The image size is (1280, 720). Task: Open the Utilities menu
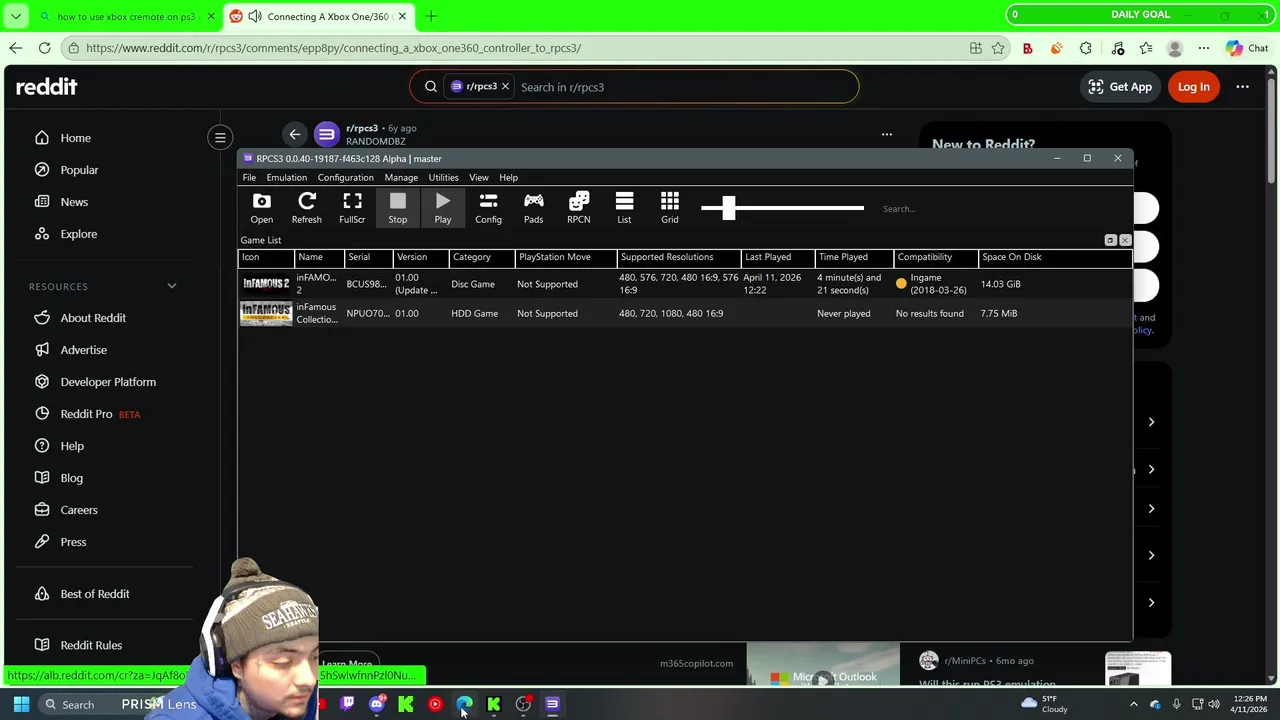443,177
